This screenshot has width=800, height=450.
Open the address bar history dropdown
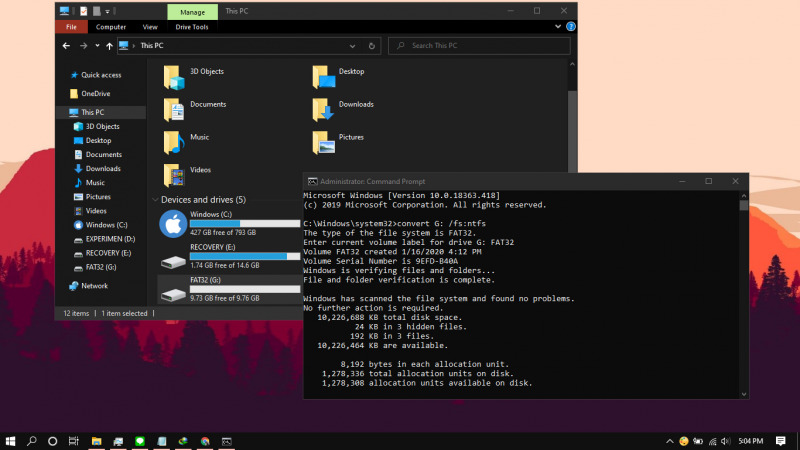click(x=352, y=46)
